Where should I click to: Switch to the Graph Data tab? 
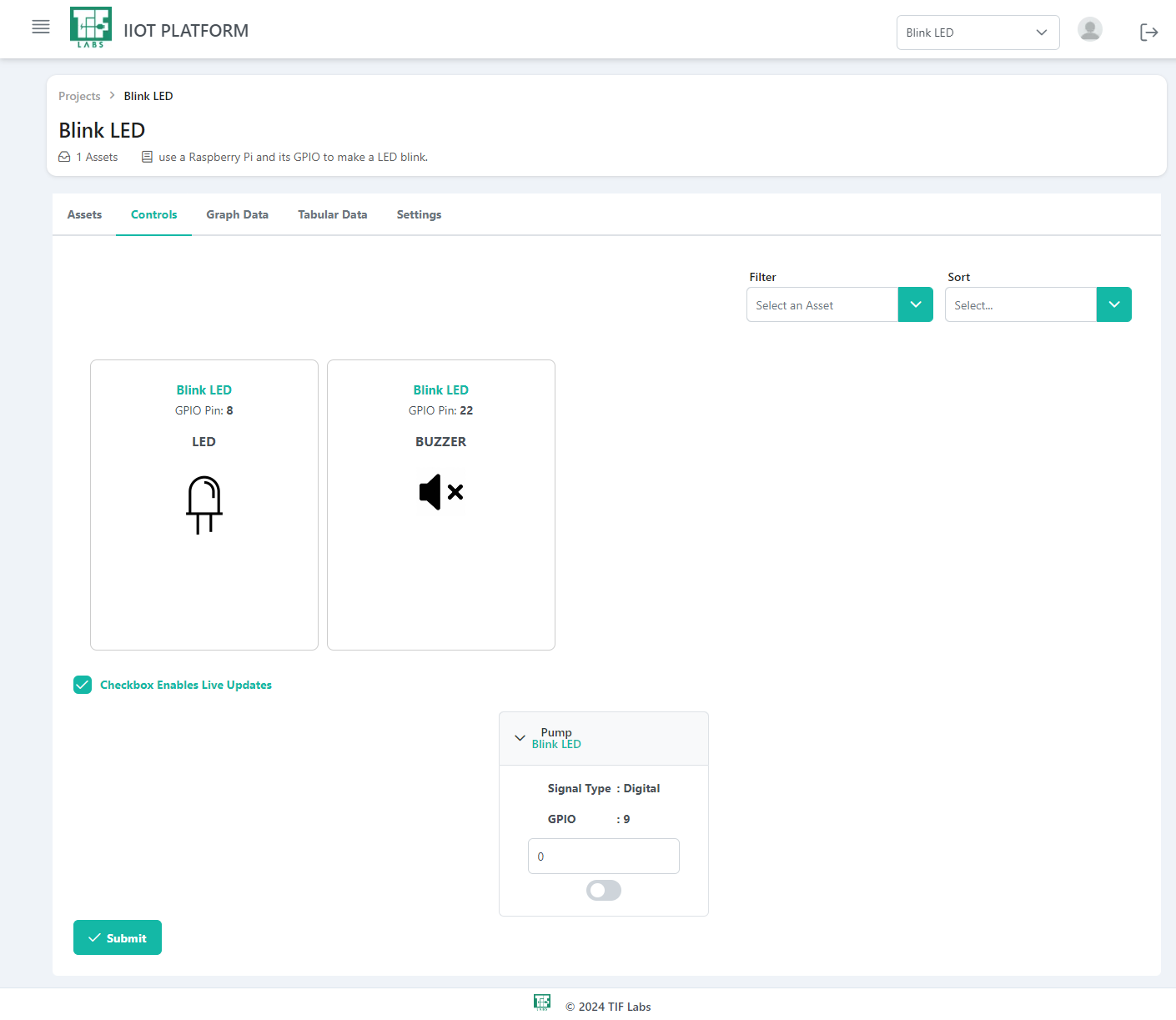237,214
